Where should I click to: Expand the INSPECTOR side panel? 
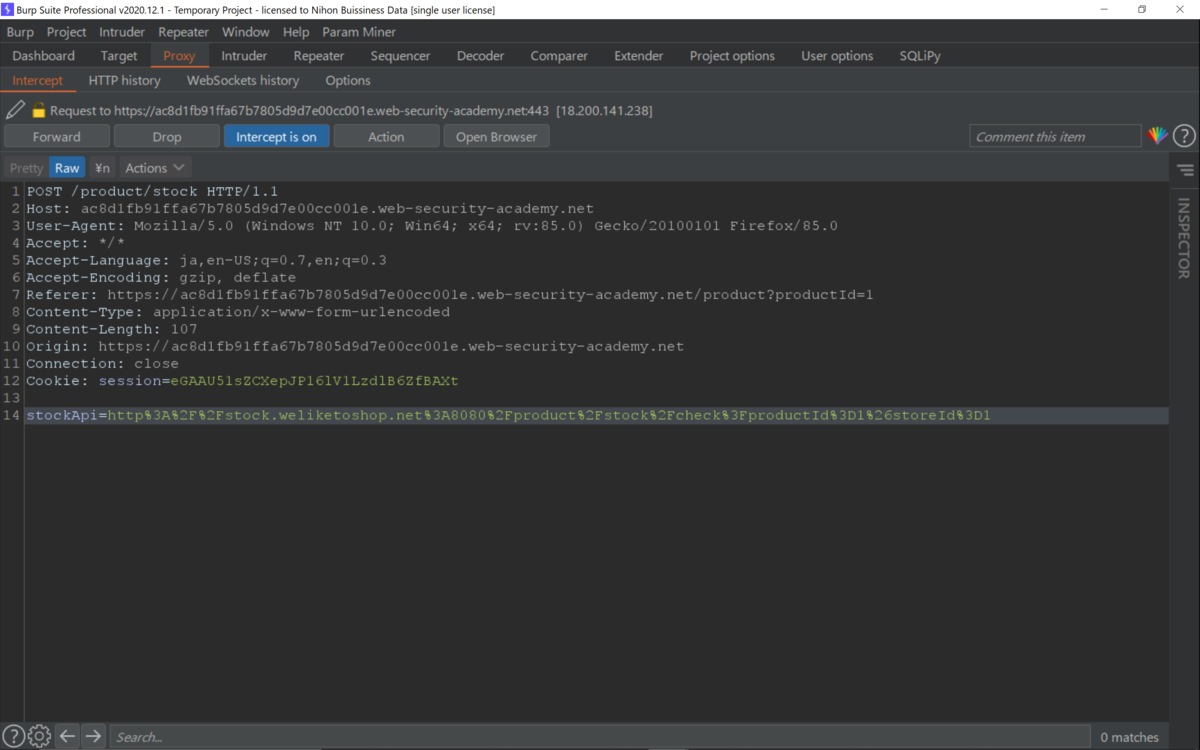pos(1184,238)
